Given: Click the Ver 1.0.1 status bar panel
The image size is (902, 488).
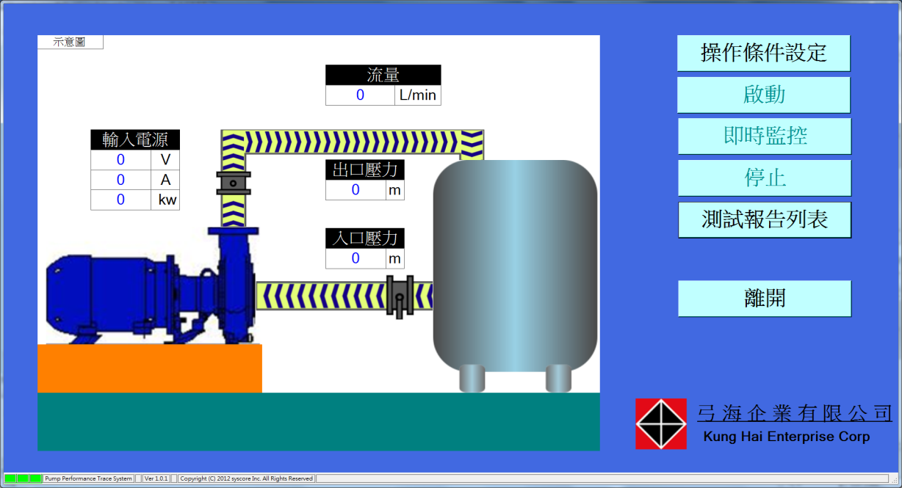Looking at the screenshot, I should 157,479.
